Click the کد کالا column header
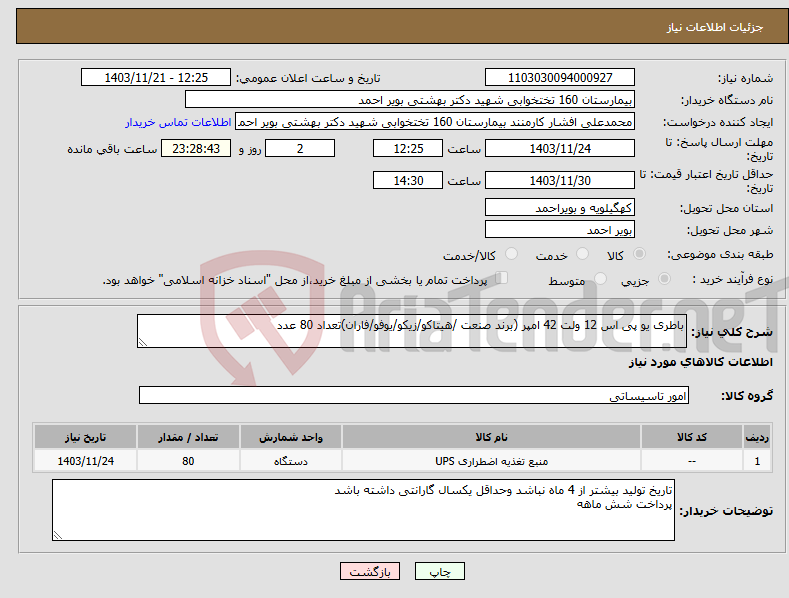This screenshot has width=789, height=598. [692, 437]
